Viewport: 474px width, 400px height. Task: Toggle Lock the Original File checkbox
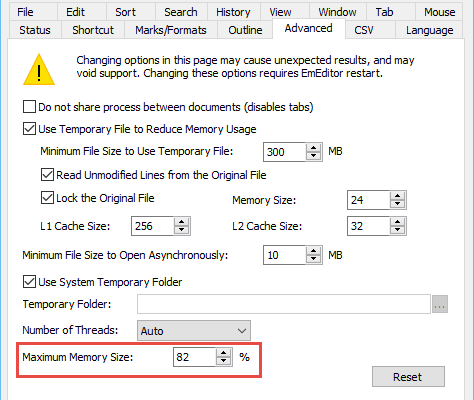(x=47, y=198)
